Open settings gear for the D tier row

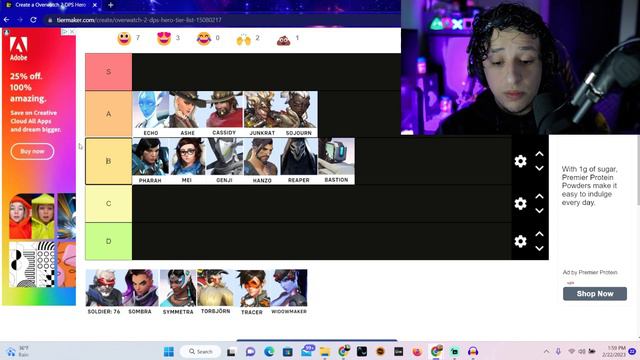(520, 241)
